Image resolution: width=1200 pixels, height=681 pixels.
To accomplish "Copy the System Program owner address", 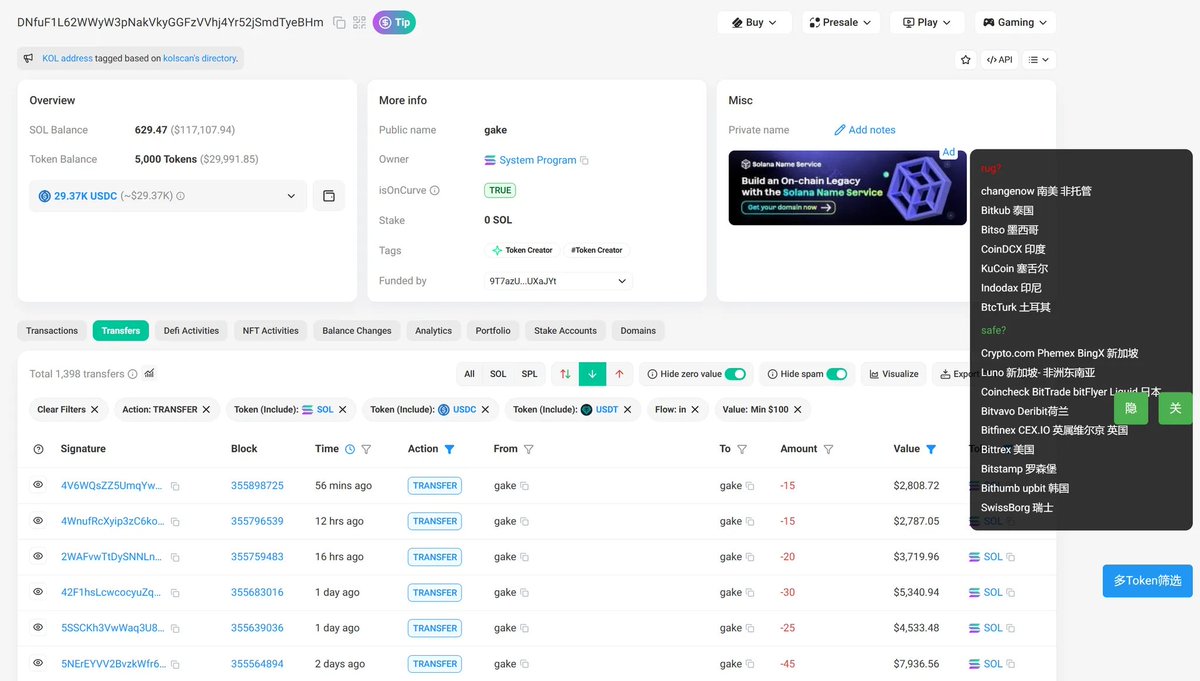I will (585, 160).
